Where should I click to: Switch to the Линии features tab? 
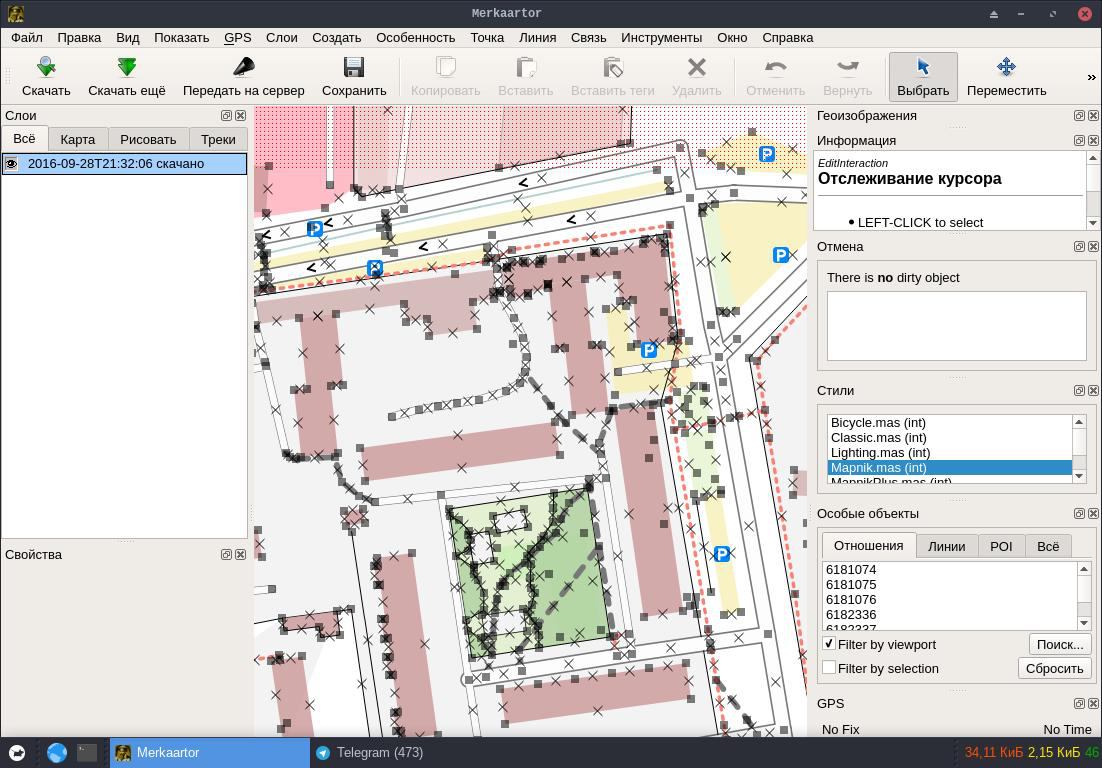point(946,546)
